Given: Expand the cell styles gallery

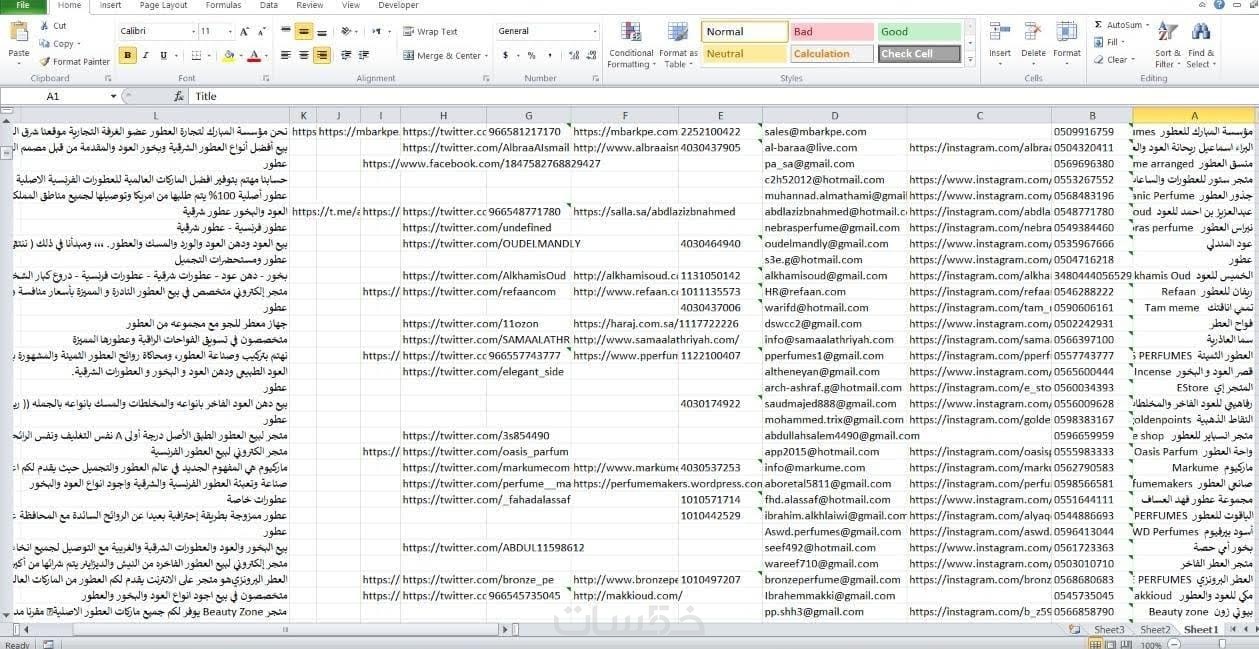Looking at the screenshot, I should 971,61.
